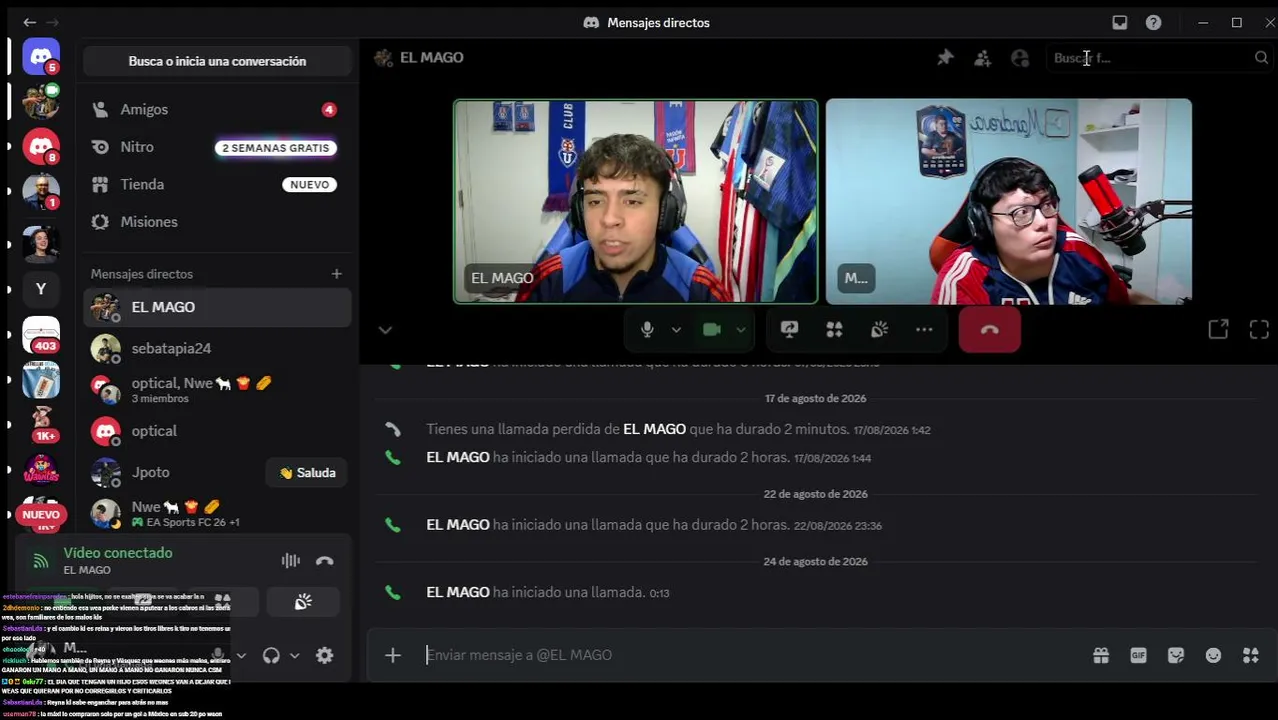Open the Y server icon
The image size is (1278, 720).
pos(41,289)
